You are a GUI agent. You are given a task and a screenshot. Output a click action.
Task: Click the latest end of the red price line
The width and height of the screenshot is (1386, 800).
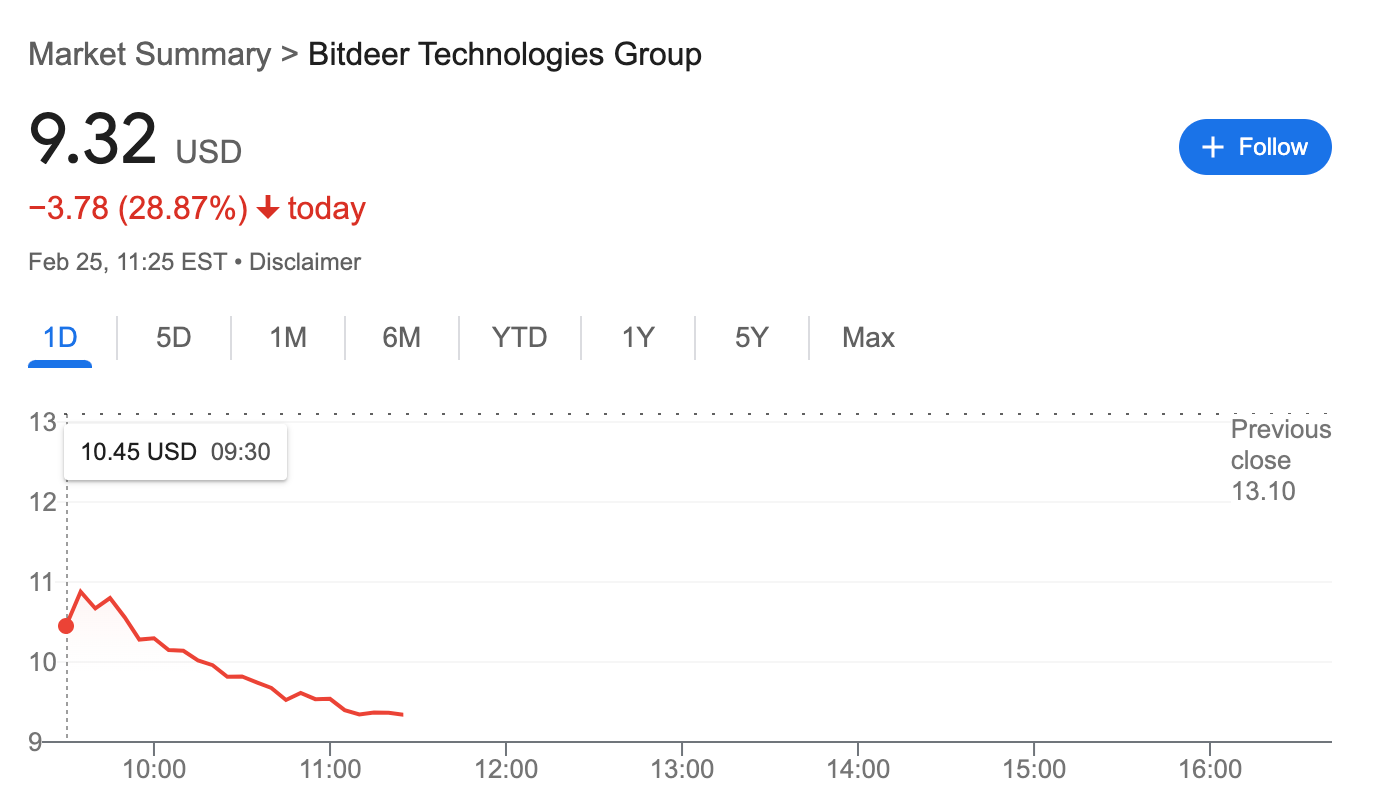401,714
